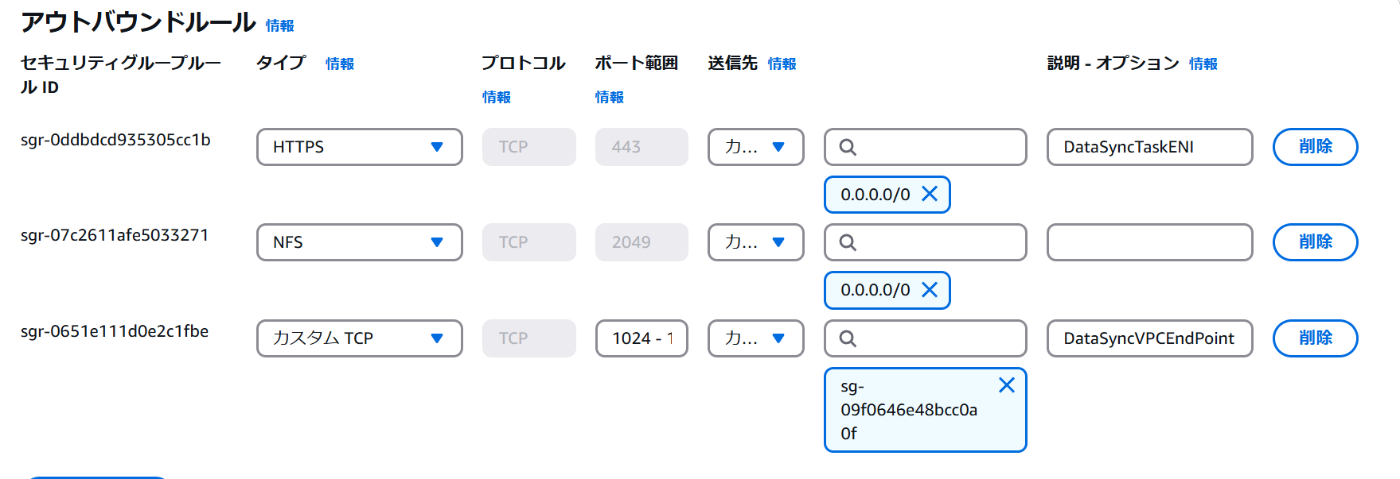Select rule ID sgr-0651e111d0e2c1fbe text
Image resolution: width=1400 pixels, height=479 pixels.
click(114, 330)
